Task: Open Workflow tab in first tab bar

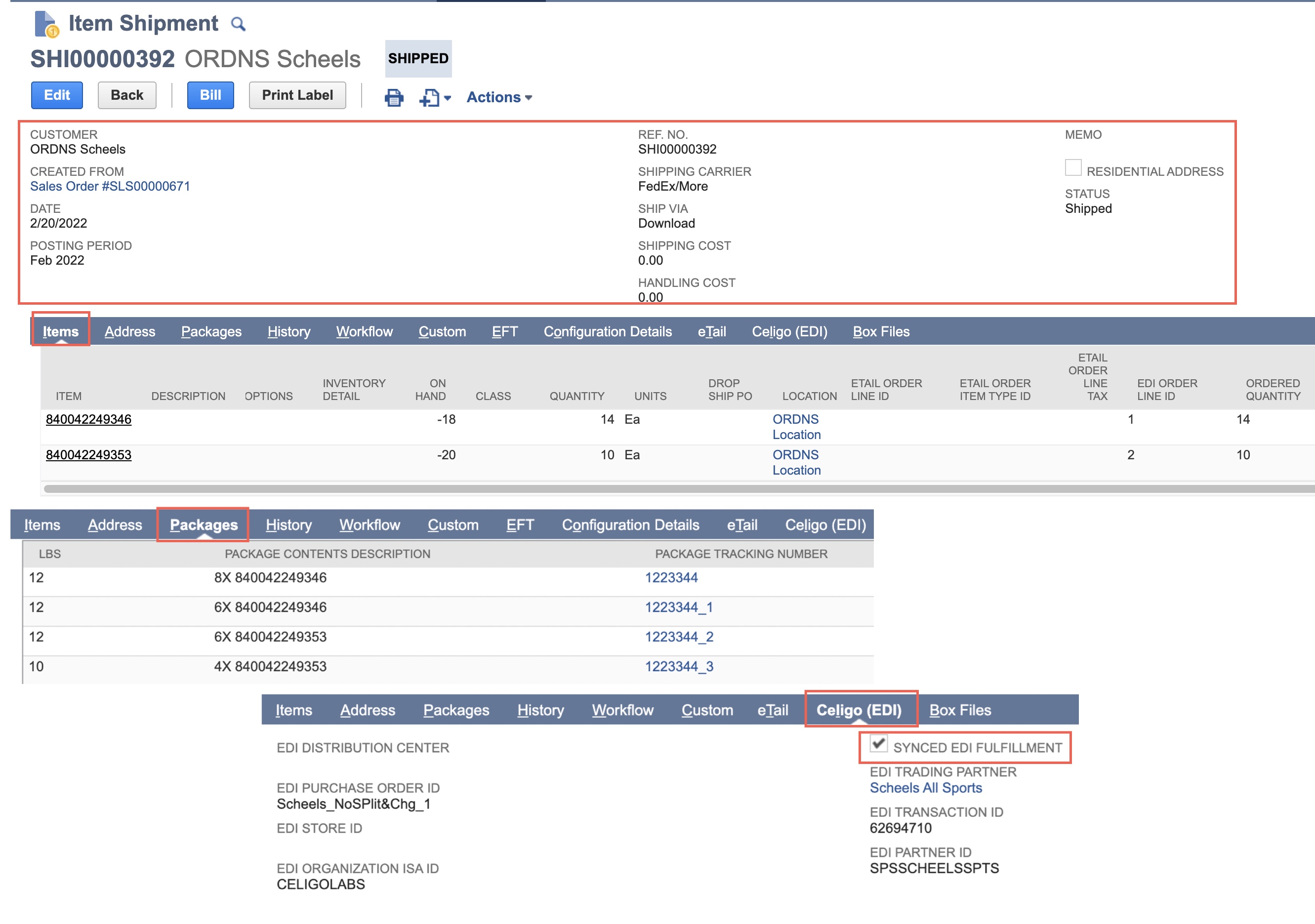Action: [364, 331]
